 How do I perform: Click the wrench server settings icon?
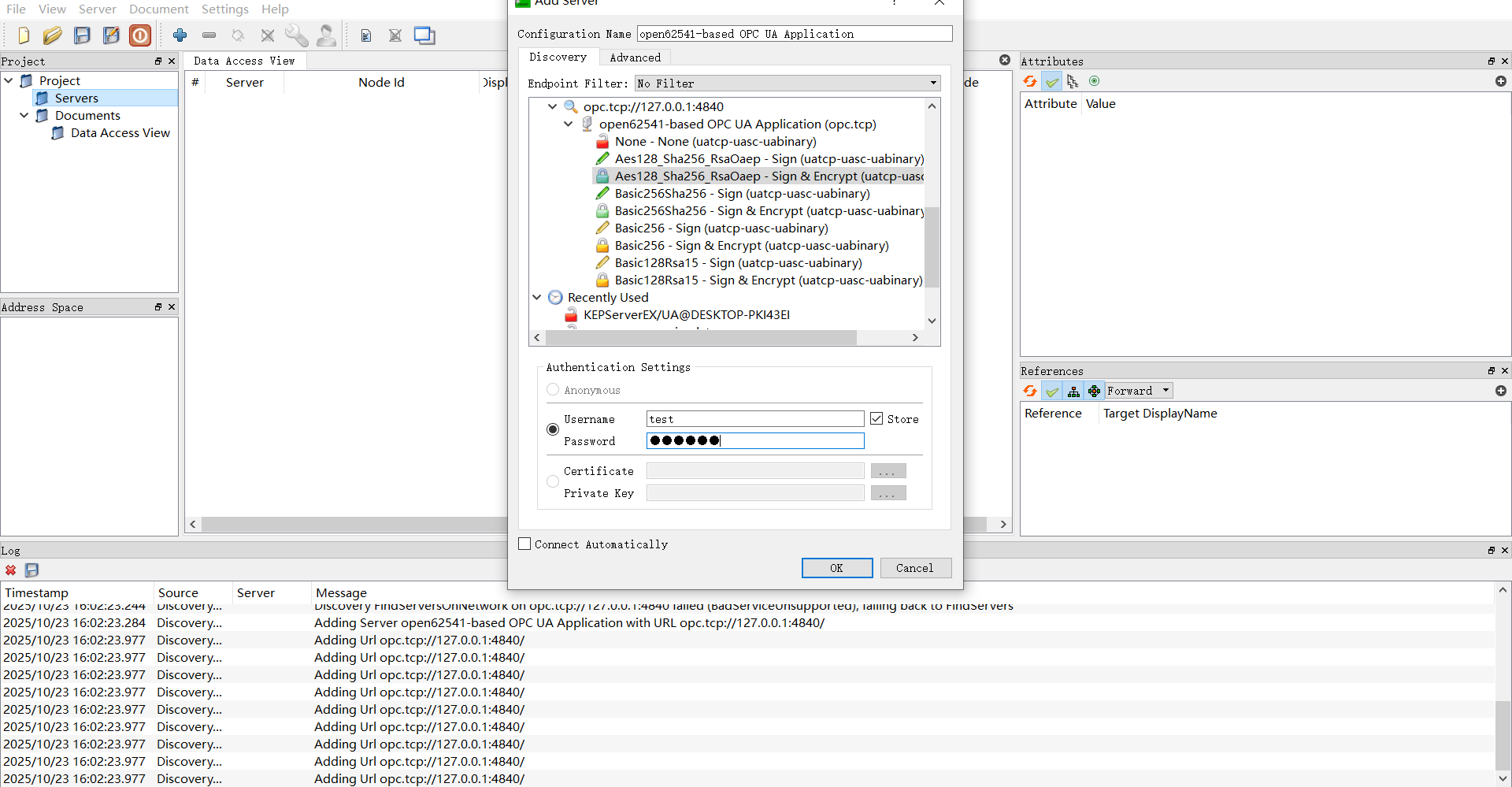click(297, 35)
